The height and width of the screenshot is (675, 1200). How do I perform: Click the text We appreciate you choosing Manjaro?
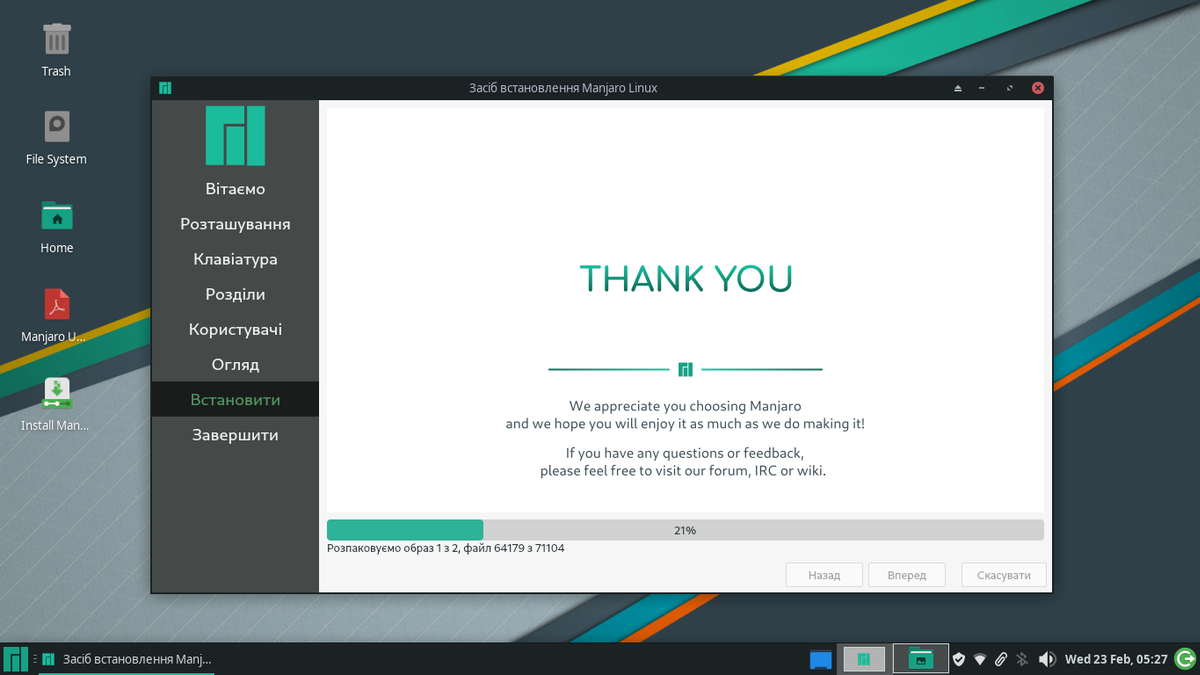coord(685,406)
